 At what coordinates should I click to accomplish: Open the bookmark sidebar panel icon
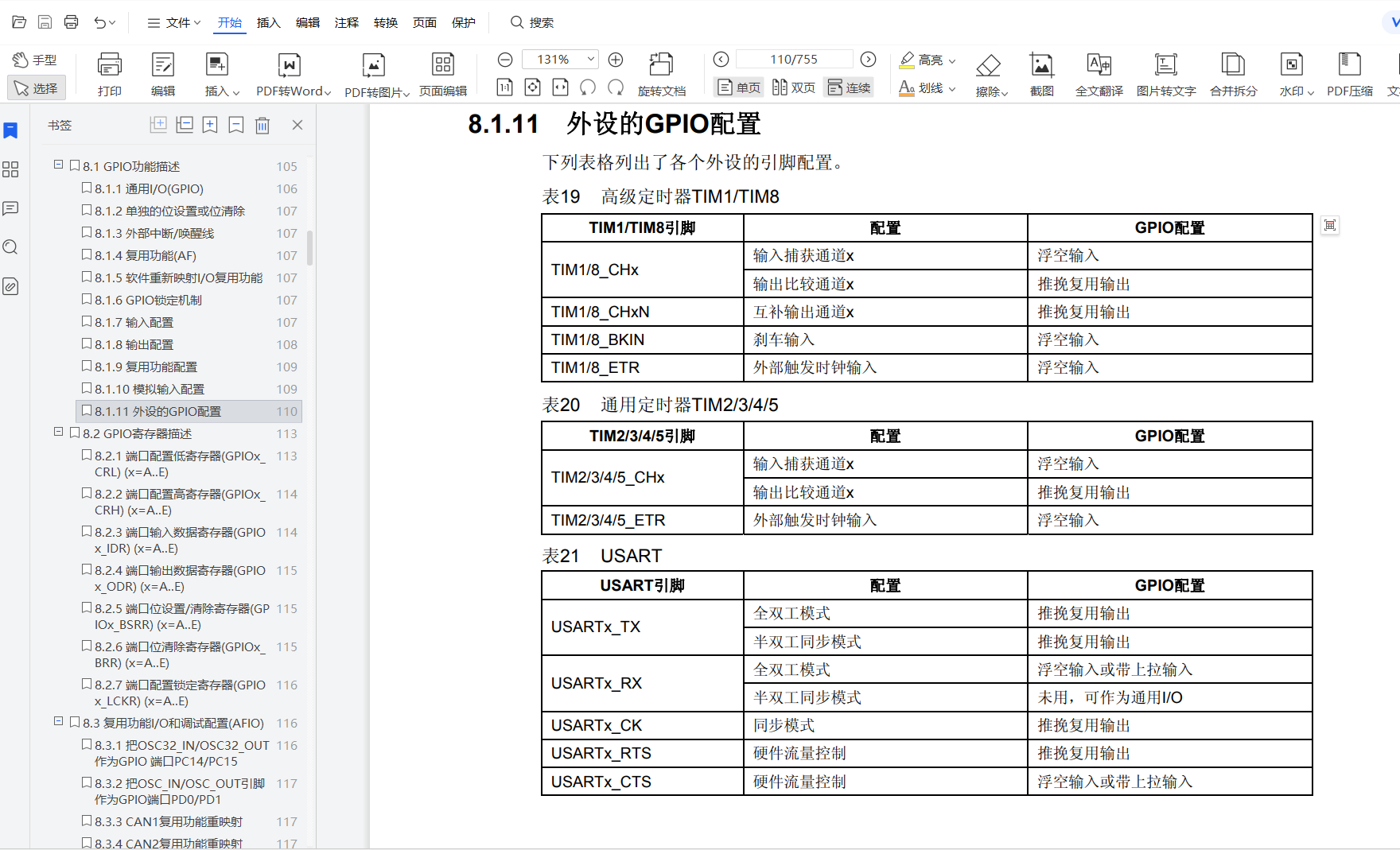[x=11, y=130]
